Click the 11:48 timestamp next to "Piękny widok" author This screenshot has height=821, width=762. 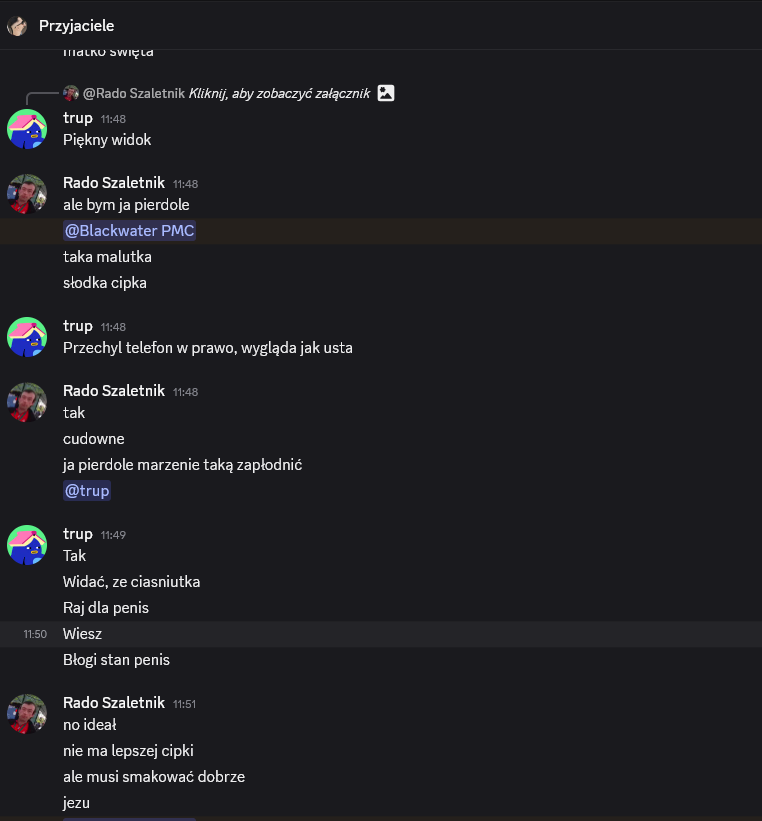pos(113,119)
